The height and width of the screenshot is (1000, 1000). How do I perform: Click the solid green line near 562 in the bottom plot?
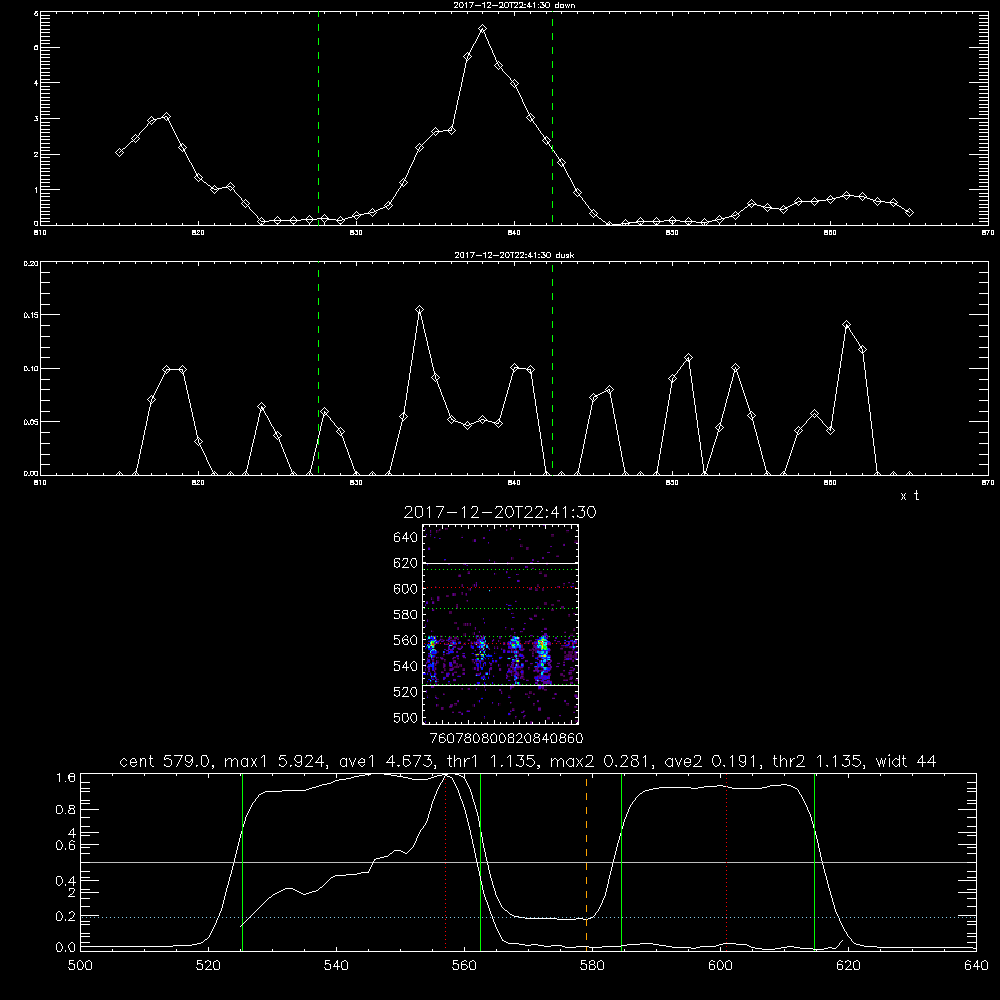pos(480,861)
